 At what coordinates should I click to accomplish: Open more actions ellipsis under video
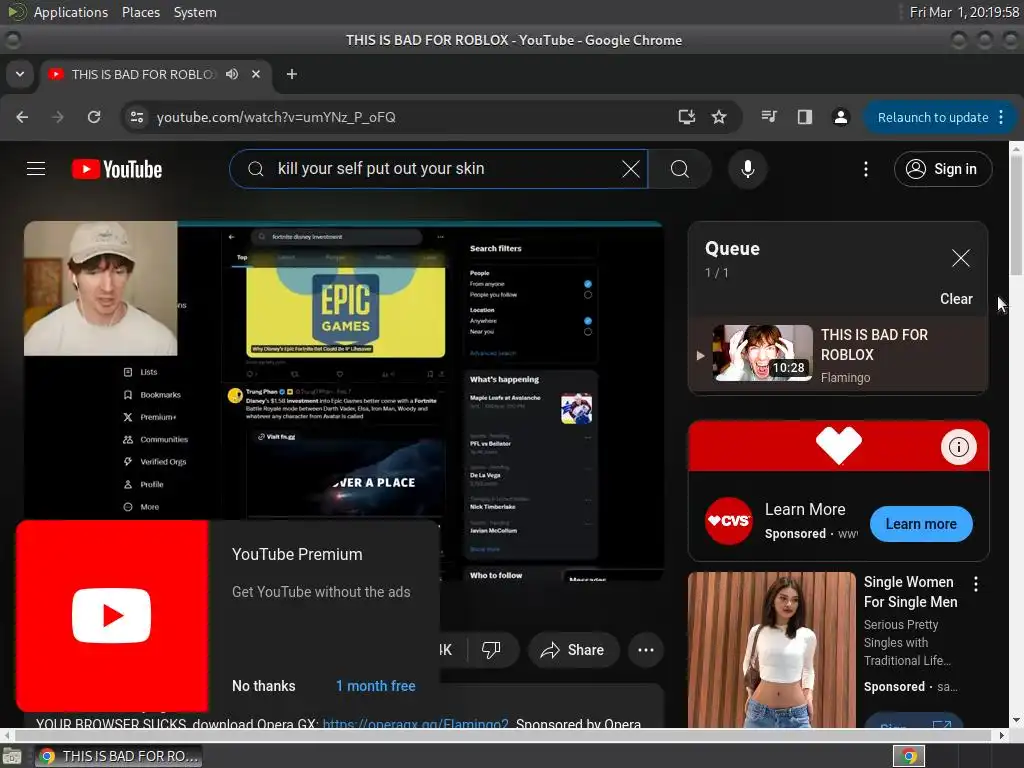(x=646, y=650)
